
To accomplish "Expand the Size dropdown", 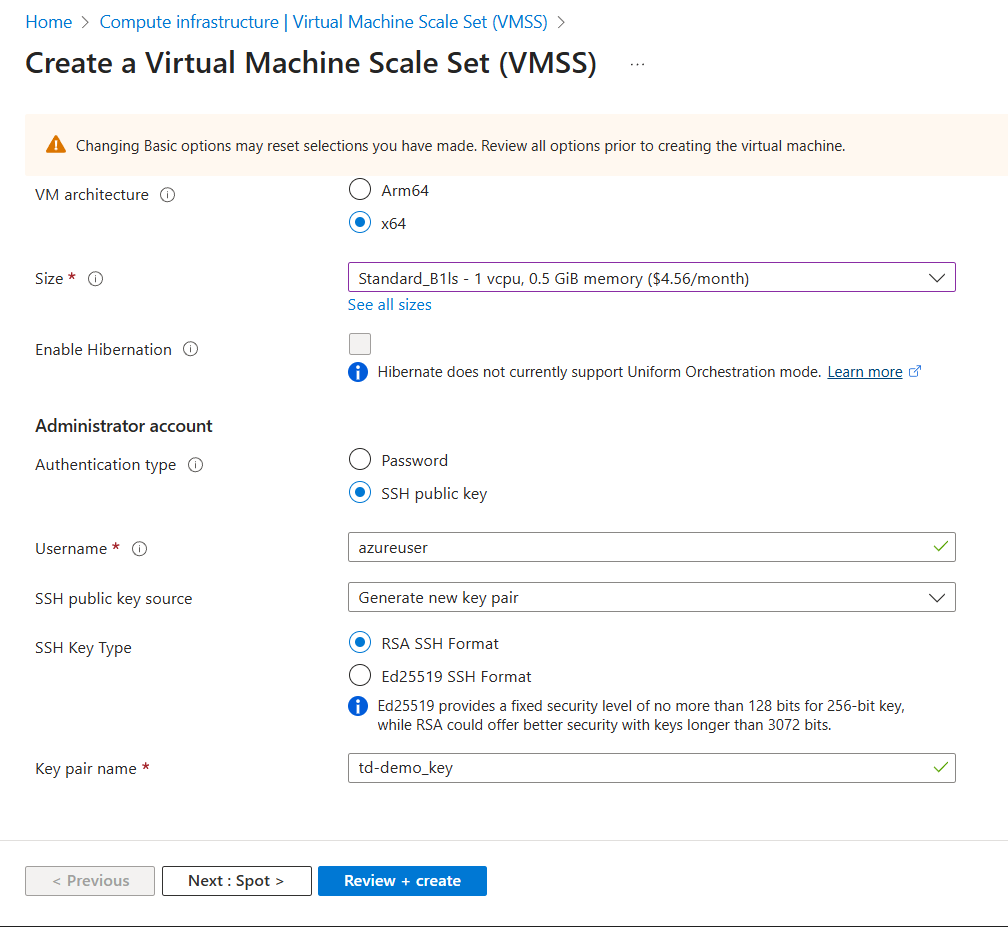I will click(651, 278).
